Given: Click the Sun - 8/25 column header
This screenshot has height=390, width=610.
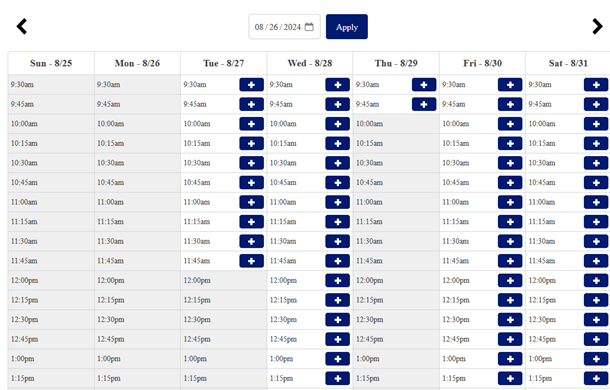Looking at the screenshot, I should (51, 63).
